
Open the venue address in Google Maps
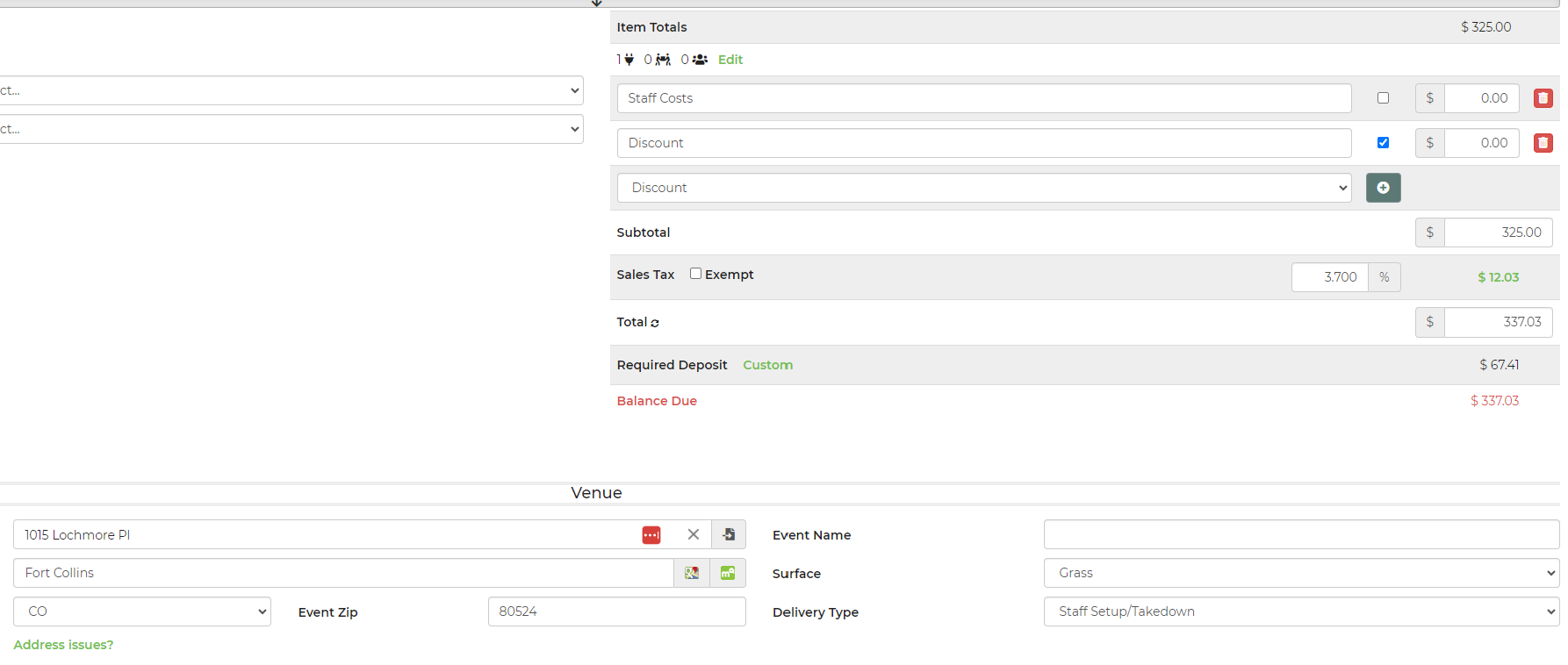pos(692,573)
